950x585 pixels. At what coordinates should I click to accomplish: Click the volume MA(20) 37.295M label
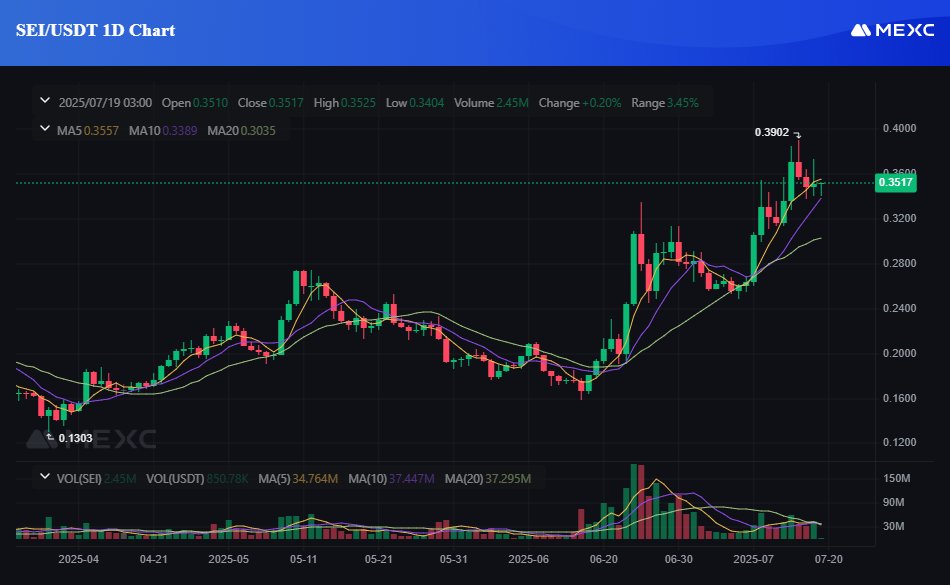click(x=488, y=479)
